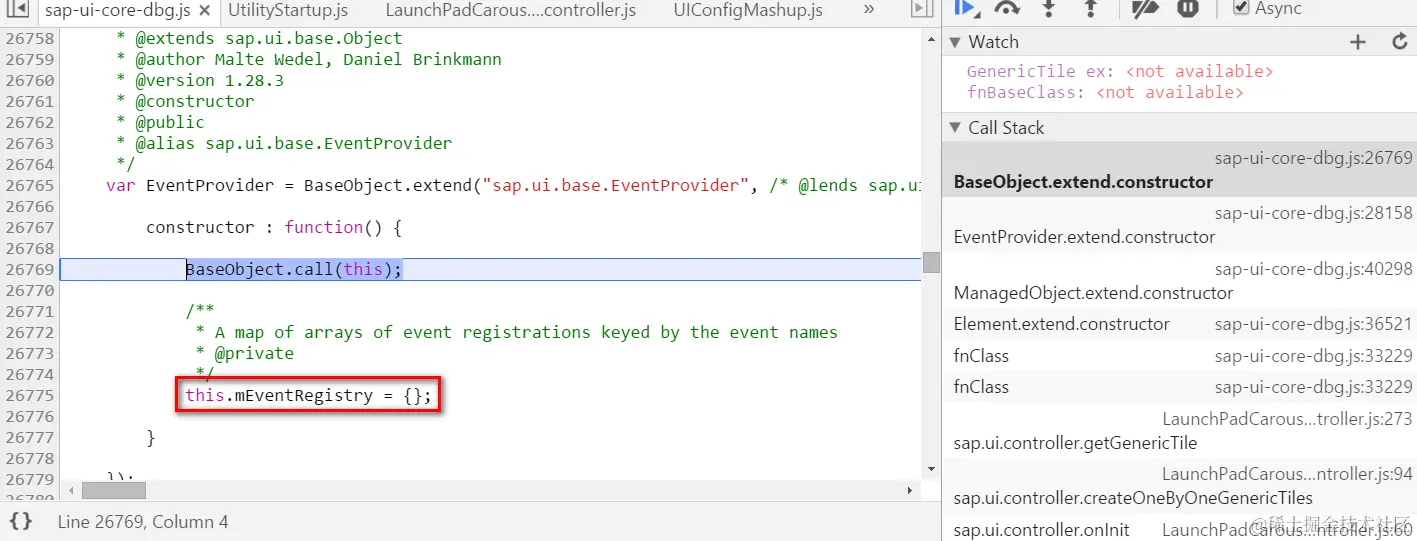
Task: Select the GenericTile ex watch expression
Action: [x=1120, y=71]
